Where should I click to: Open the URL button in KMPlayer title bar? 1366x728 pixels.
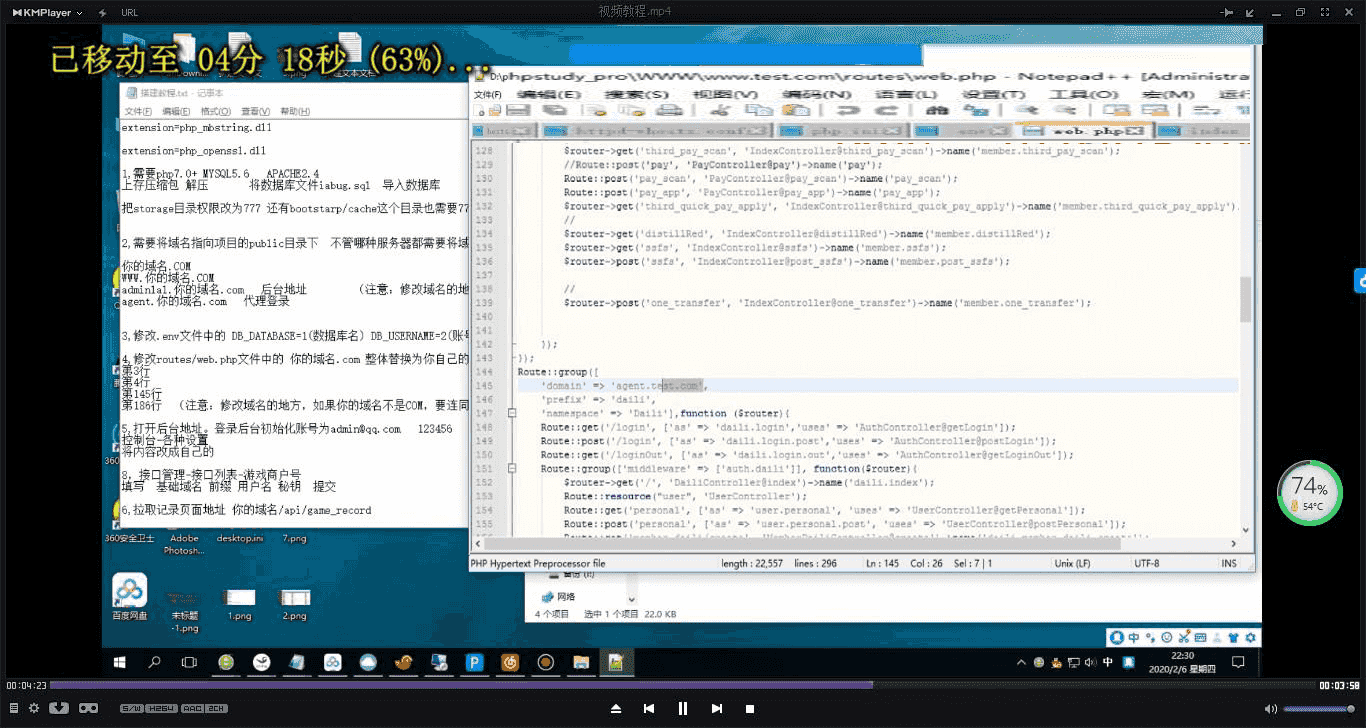click(129, 12)
